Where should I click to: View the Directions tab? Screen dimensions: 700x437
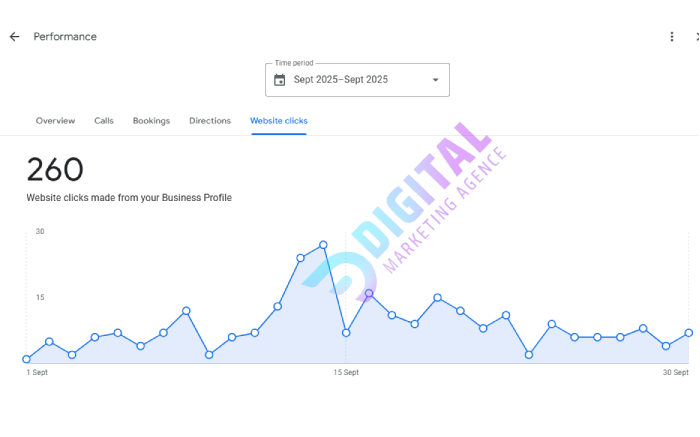210,121
